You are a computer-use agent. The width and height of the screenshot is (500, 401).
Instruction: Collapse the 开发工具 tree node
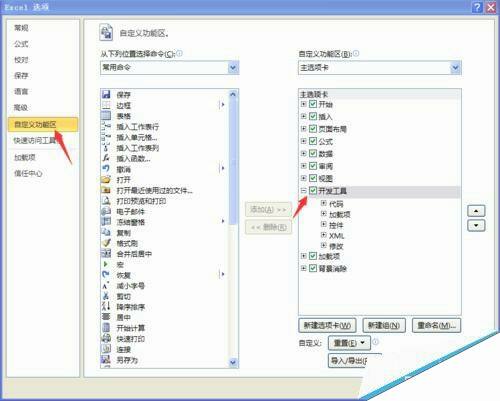click(303, 191)
